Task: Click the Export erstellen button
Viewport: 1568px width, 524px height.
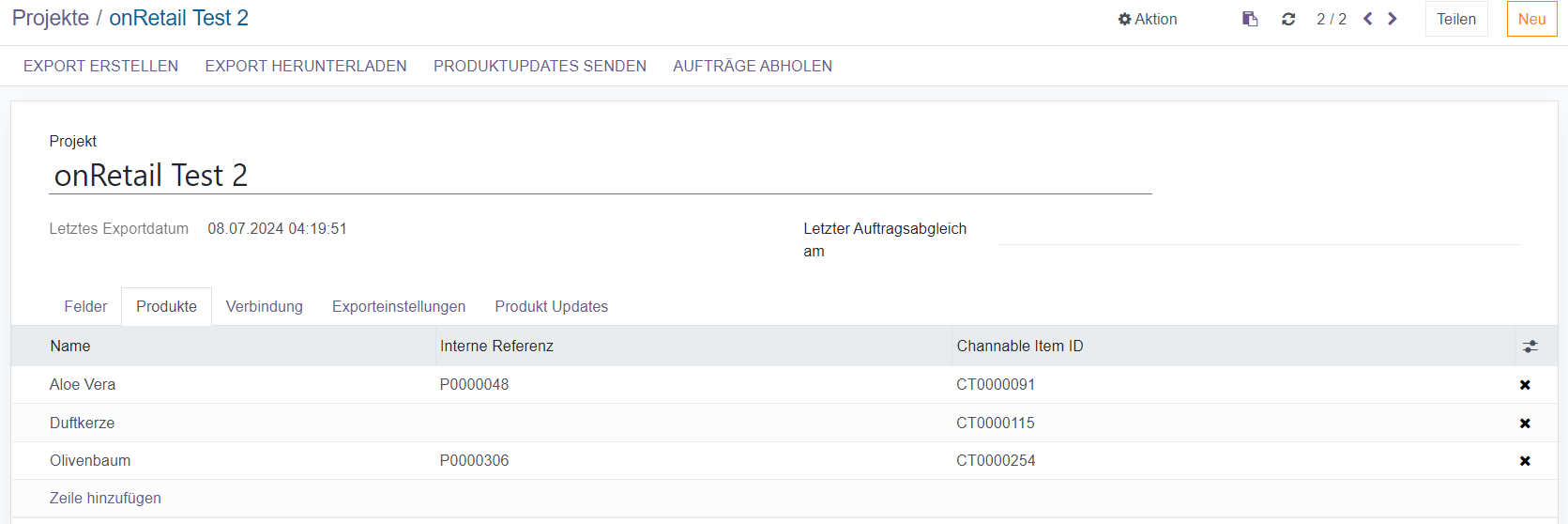Action: pyautogui.click(x=100, y=66)
